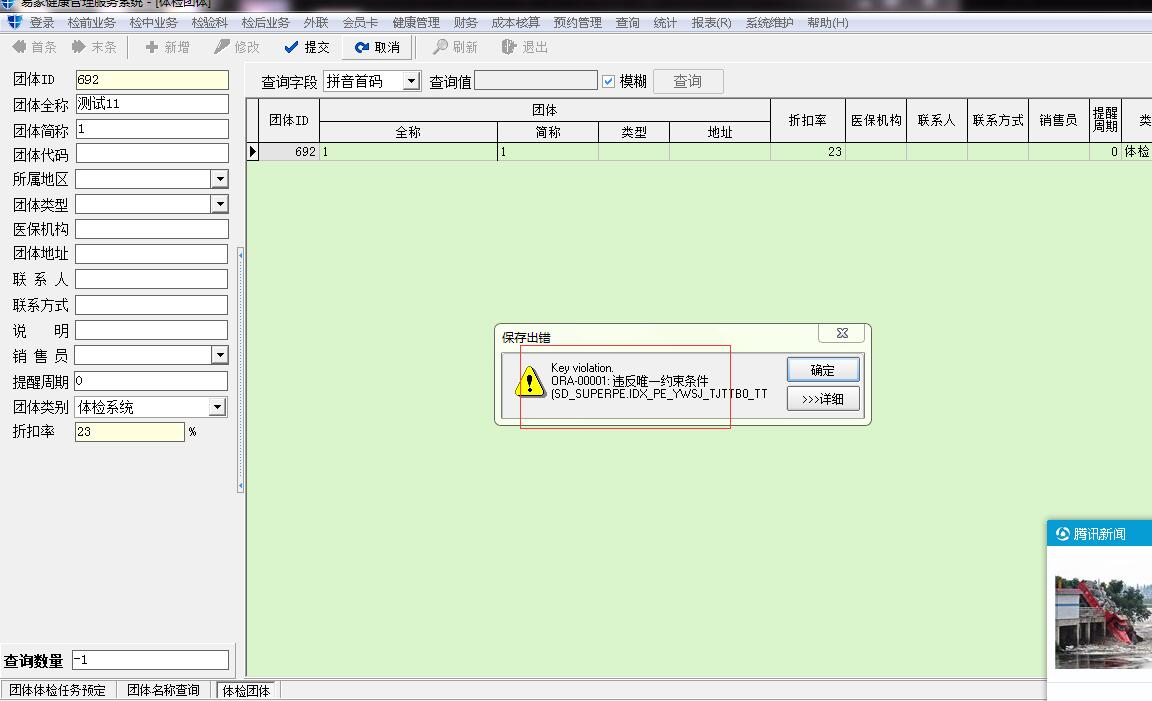Screen dimensions: 1152x701
Task: Click the 刷新 refresh toolbar button
Action: 456,47
